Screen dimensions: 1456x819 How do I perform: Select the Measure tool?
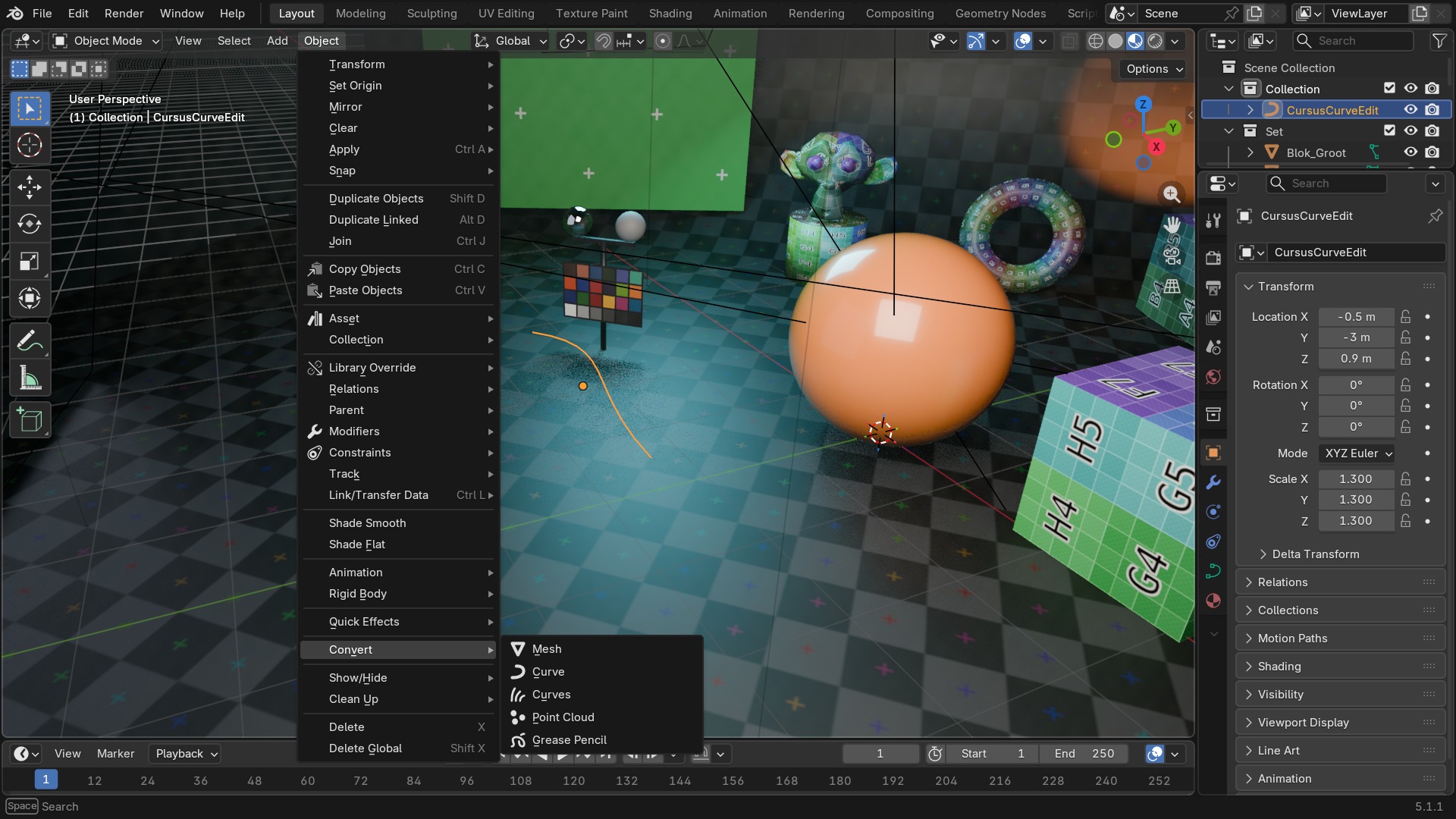[x=30, y=378]
